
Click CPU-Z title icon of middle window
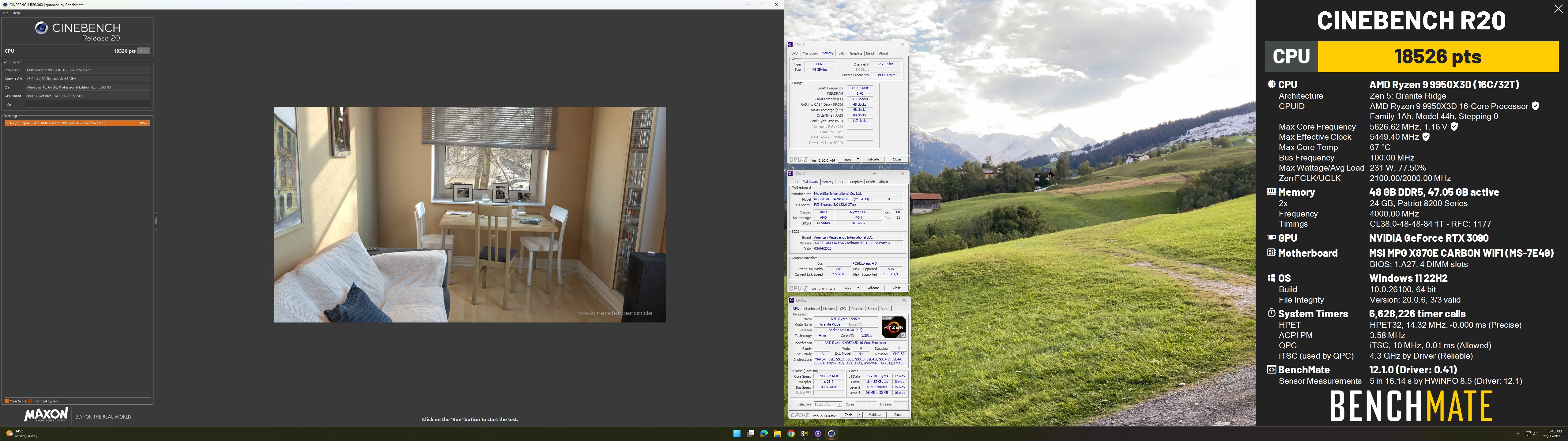coord(790,174)
